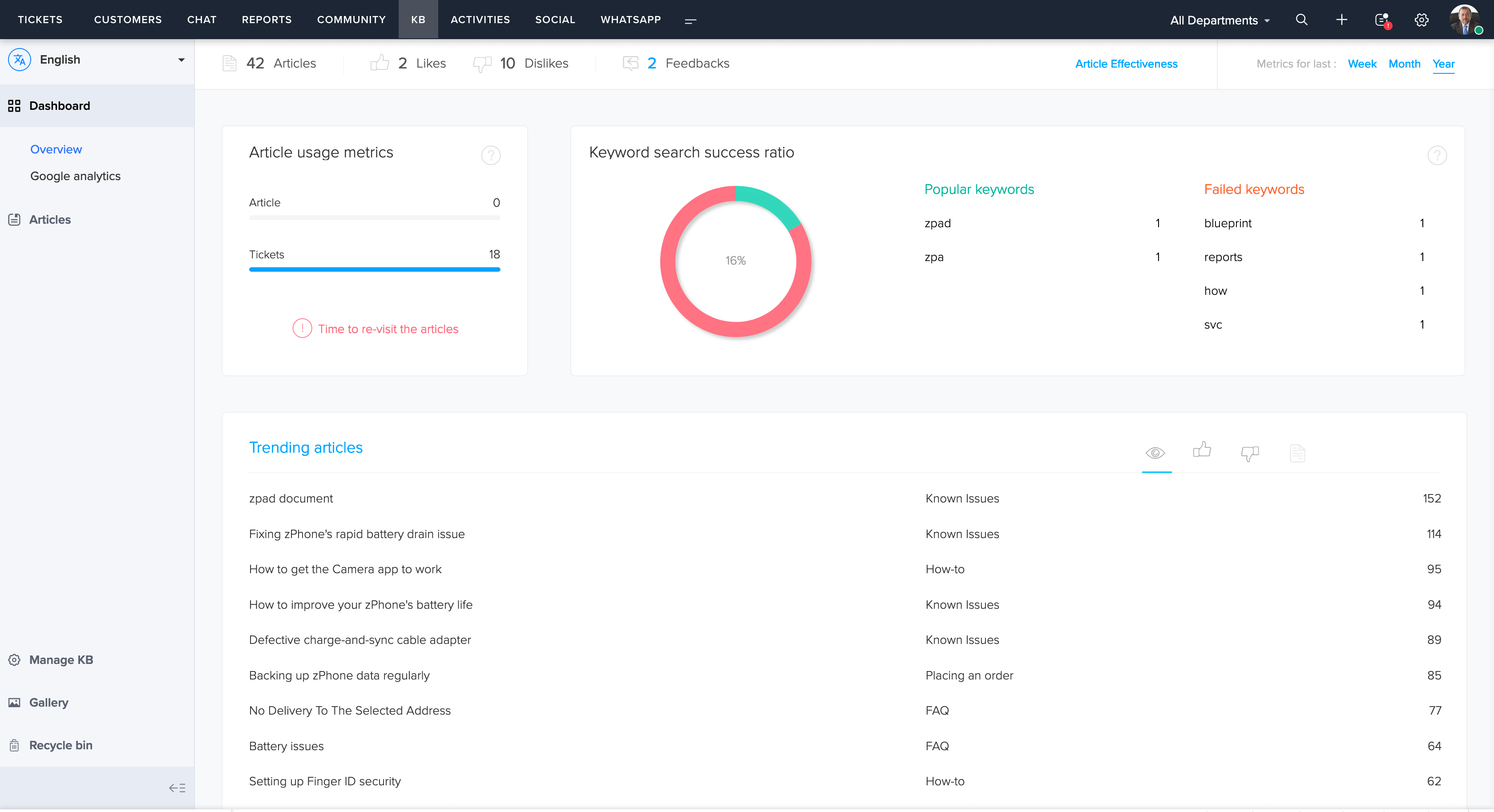This screenshot has width=1494, height=812.
Task: Click the feedback/document icon in Trending articles
Action: click(x=1295, y=451)
